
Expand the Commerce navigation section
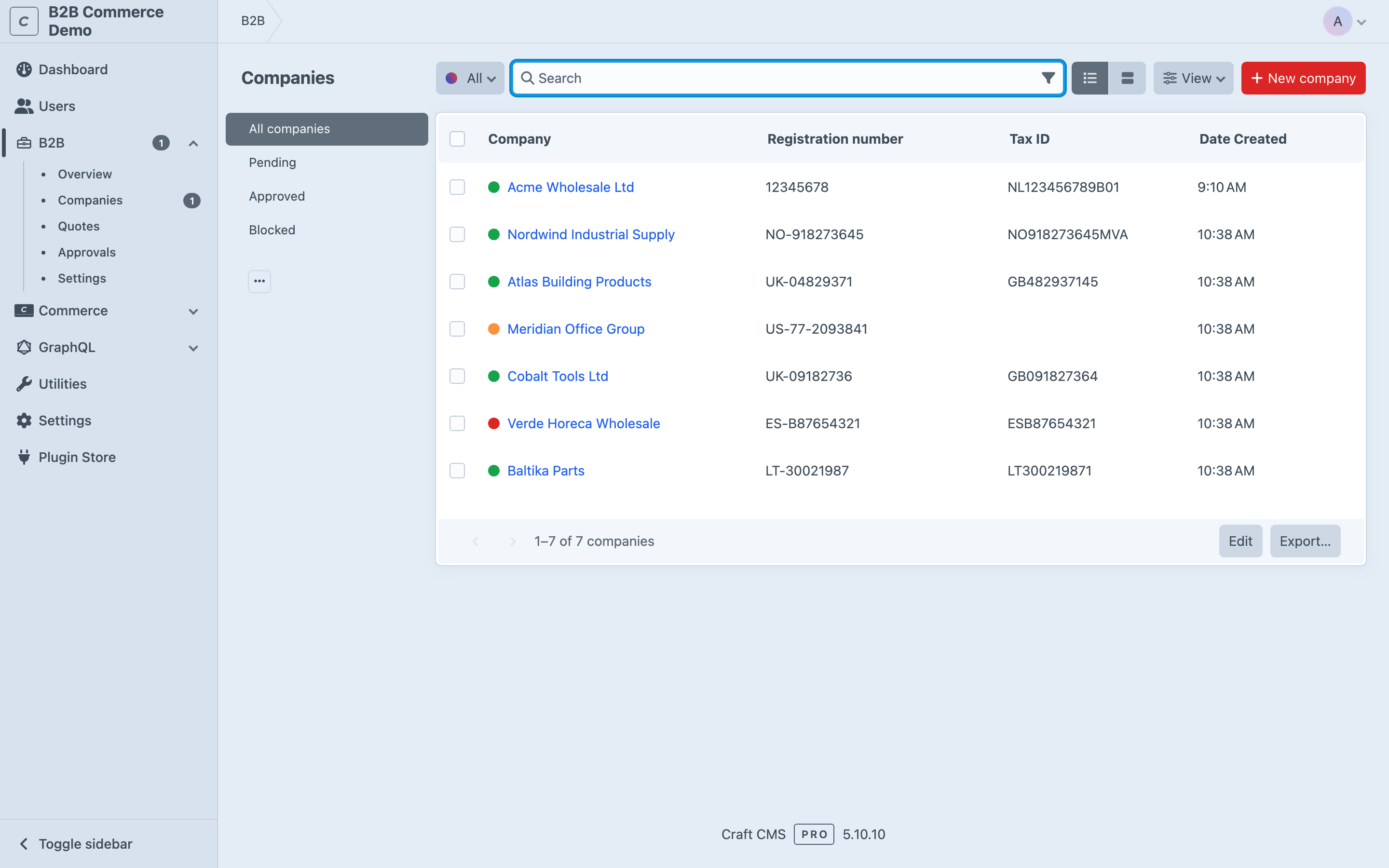click(x=193, y=311)
